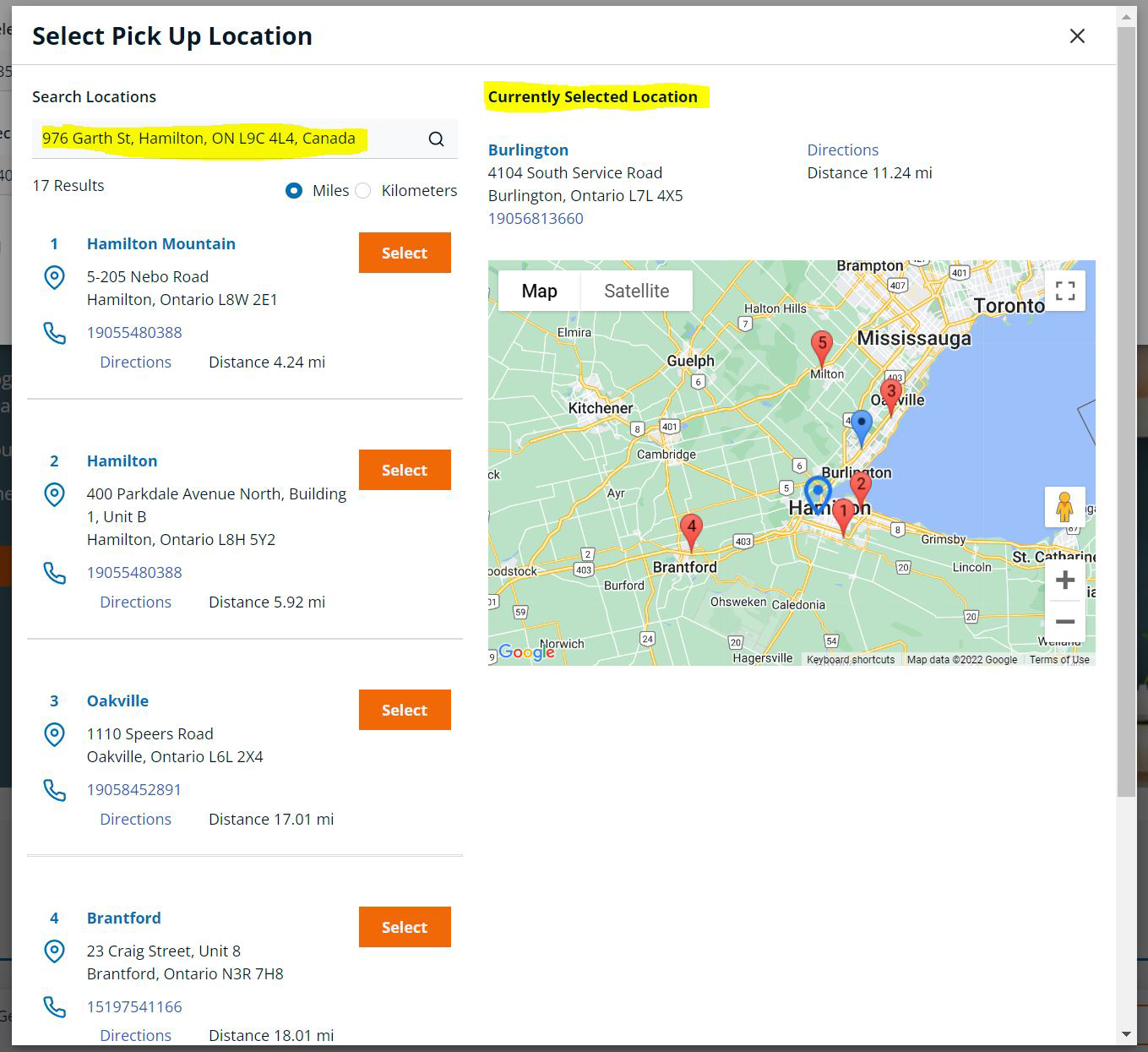Screen dimensions: 1148x1052
Task: Call Burlington at 19056813660
Action: 536,218
